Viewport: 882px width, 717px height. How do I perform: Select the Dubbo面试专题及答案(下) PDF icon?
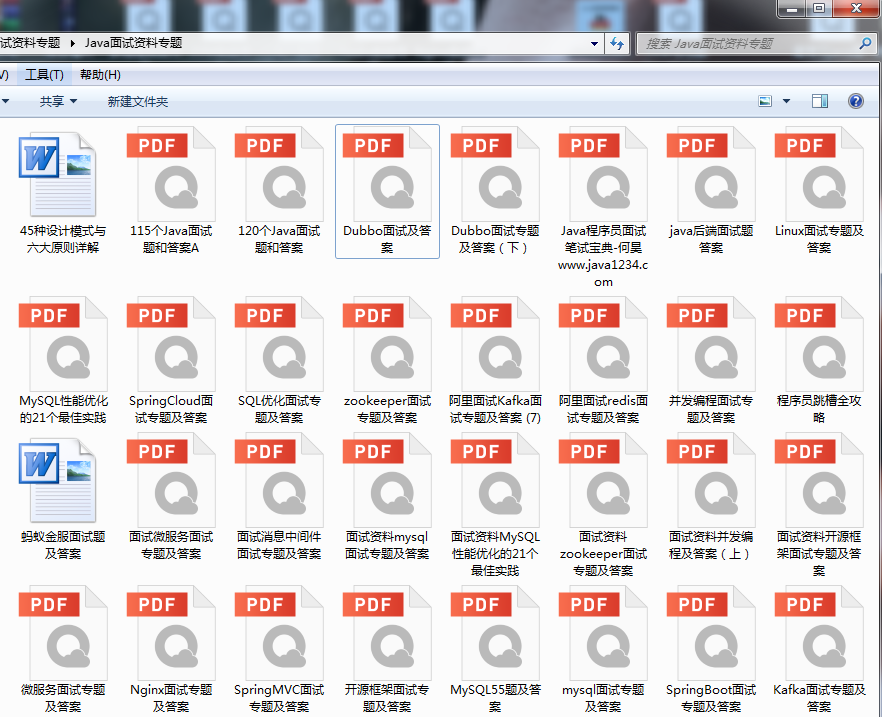tap(495, 174)
